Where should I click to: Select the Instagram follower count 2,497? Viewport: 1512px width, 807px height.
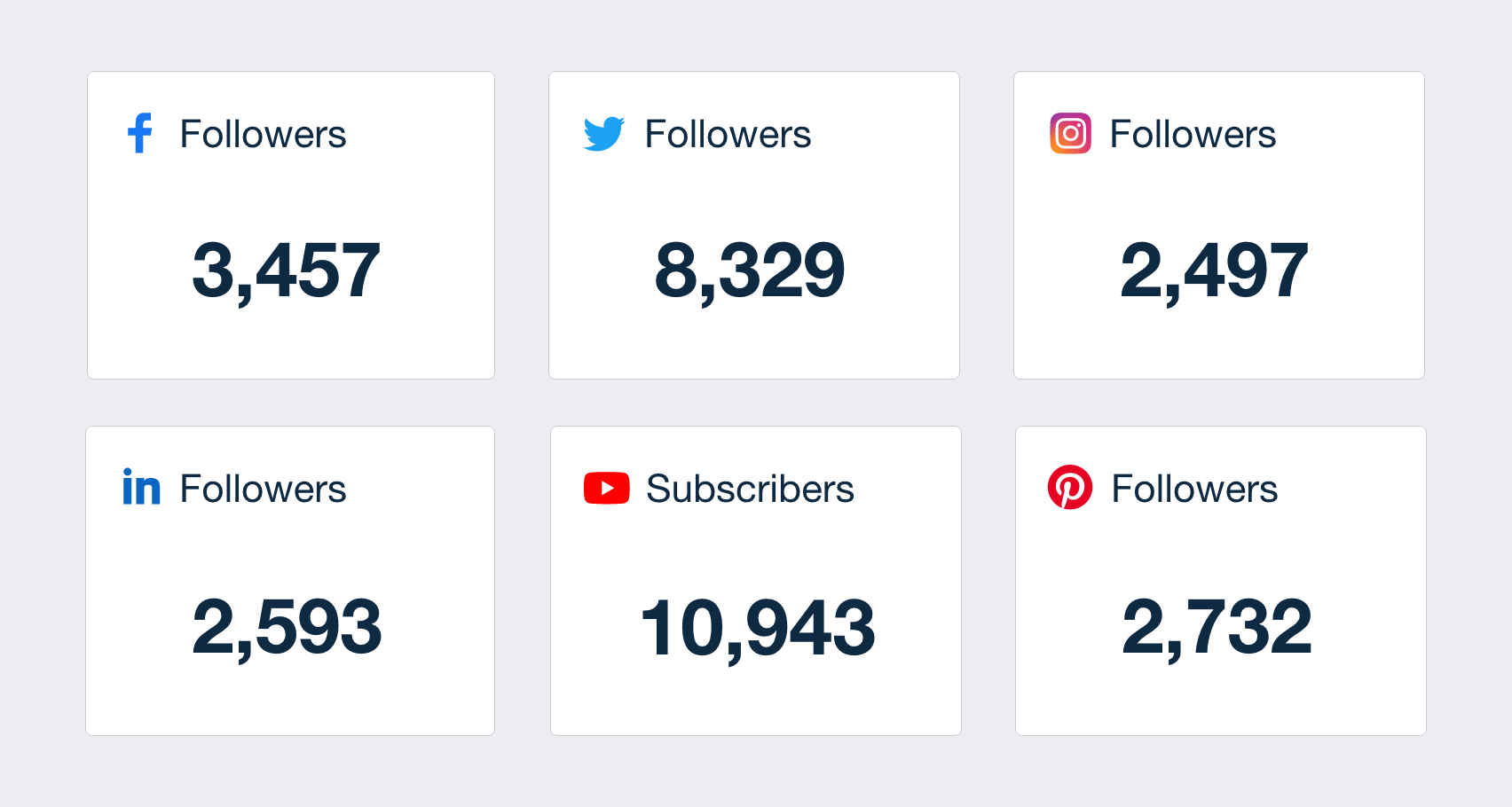1214,271
